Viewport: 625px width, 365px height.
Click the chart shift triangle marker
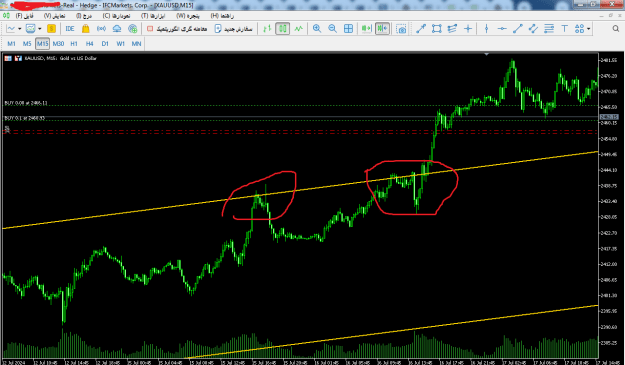(x=486, y=54)
